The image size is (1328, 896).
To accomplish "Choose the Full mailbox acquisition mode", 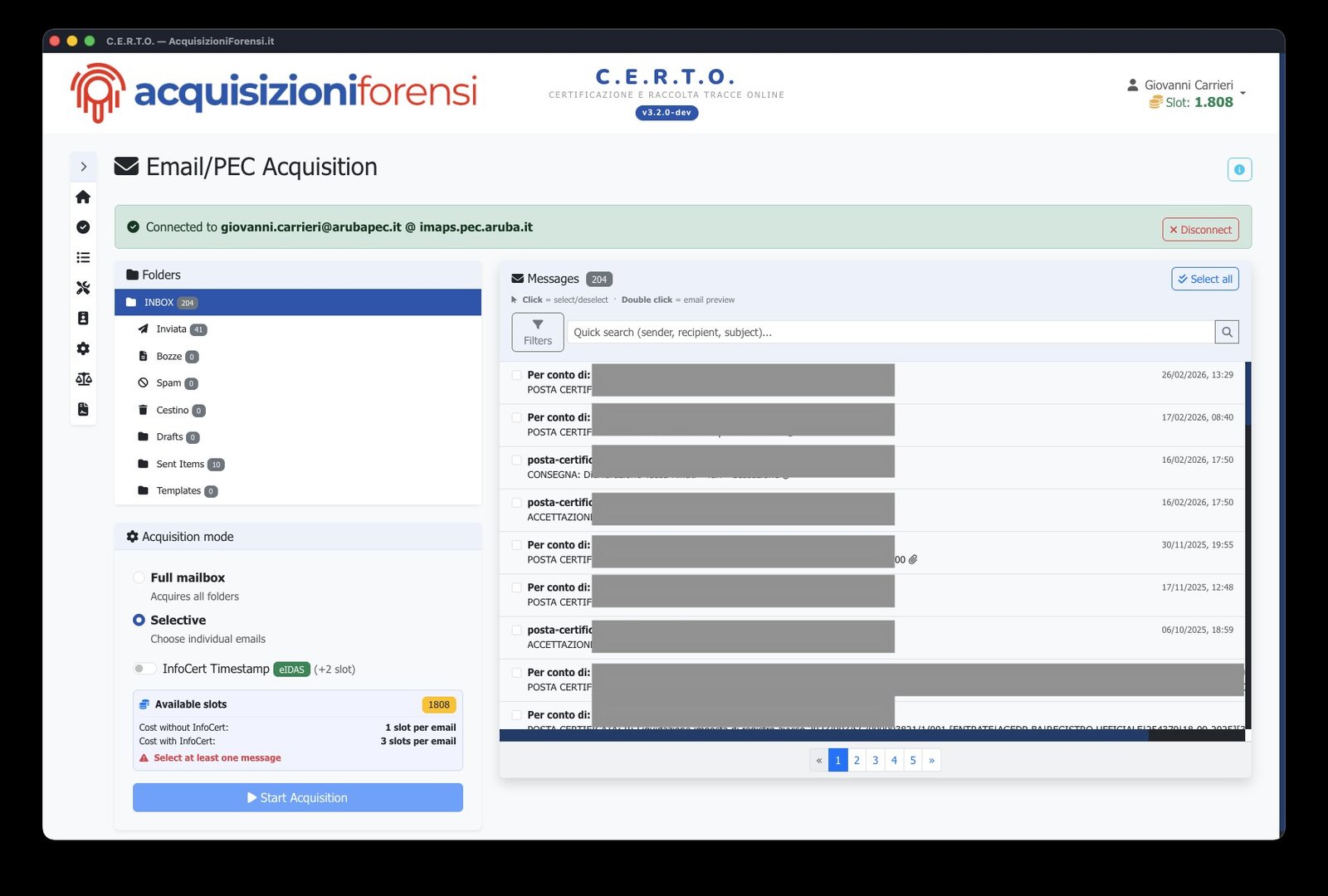I will (139, 577).
